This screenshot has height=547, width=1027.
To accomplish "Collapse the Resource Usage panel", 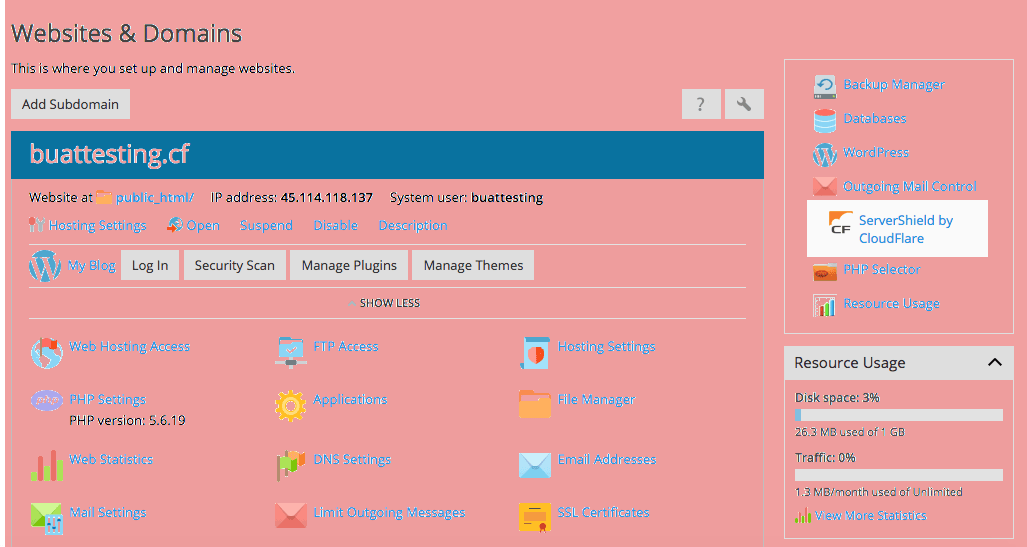I will [995, 362].
